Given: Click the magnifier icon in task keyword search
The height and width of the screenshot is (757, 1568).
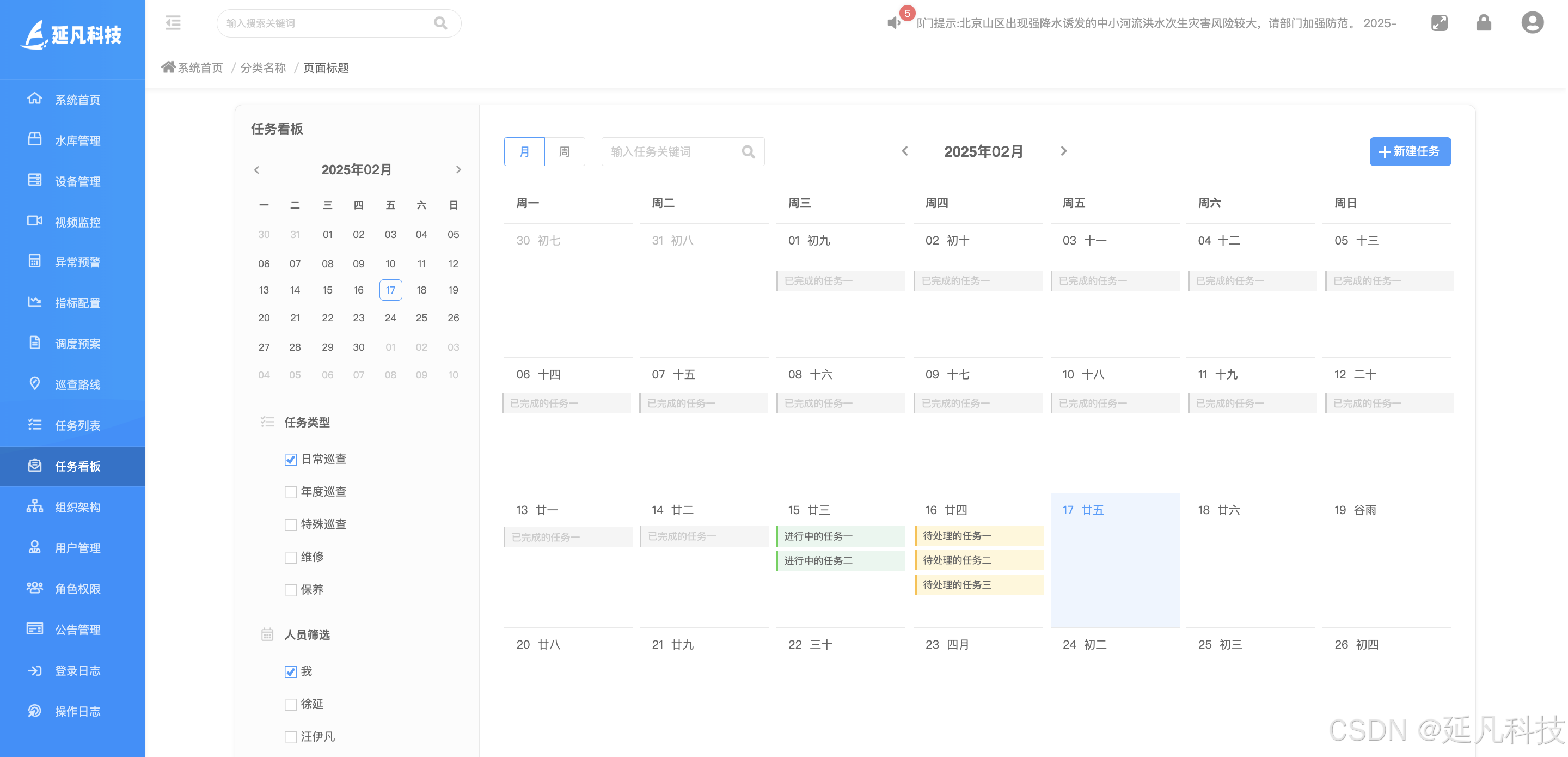Looking at the screenshot, I should 748,152.
